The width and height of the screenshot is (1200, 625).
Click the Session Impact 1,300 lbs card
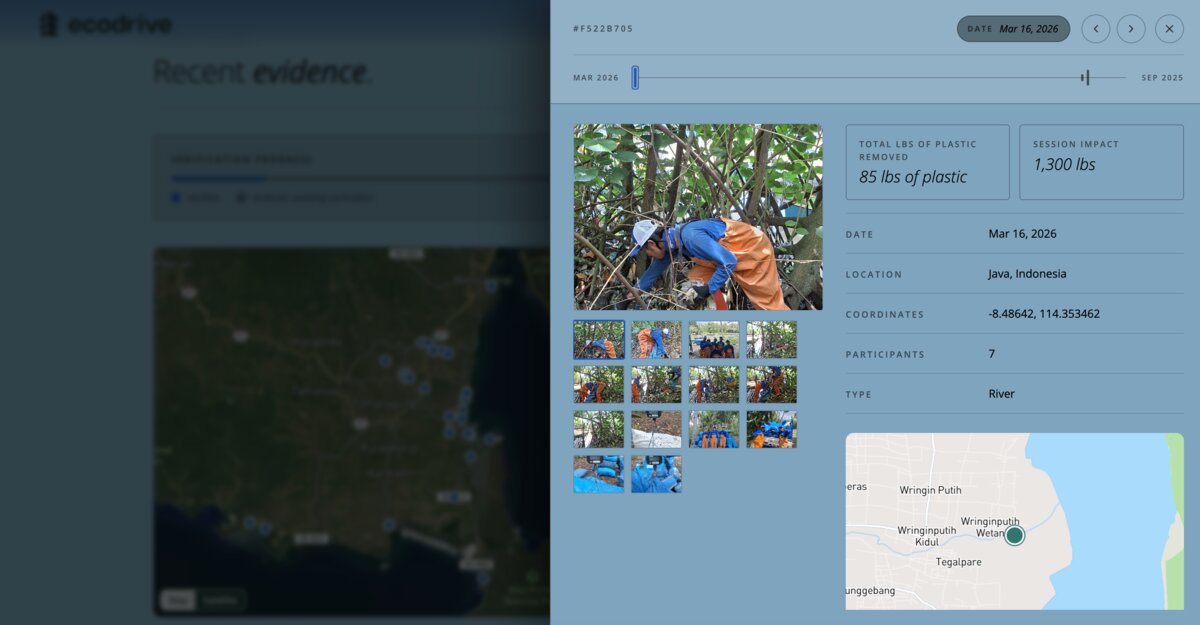pyautogui.click(x=1101, y=162)
